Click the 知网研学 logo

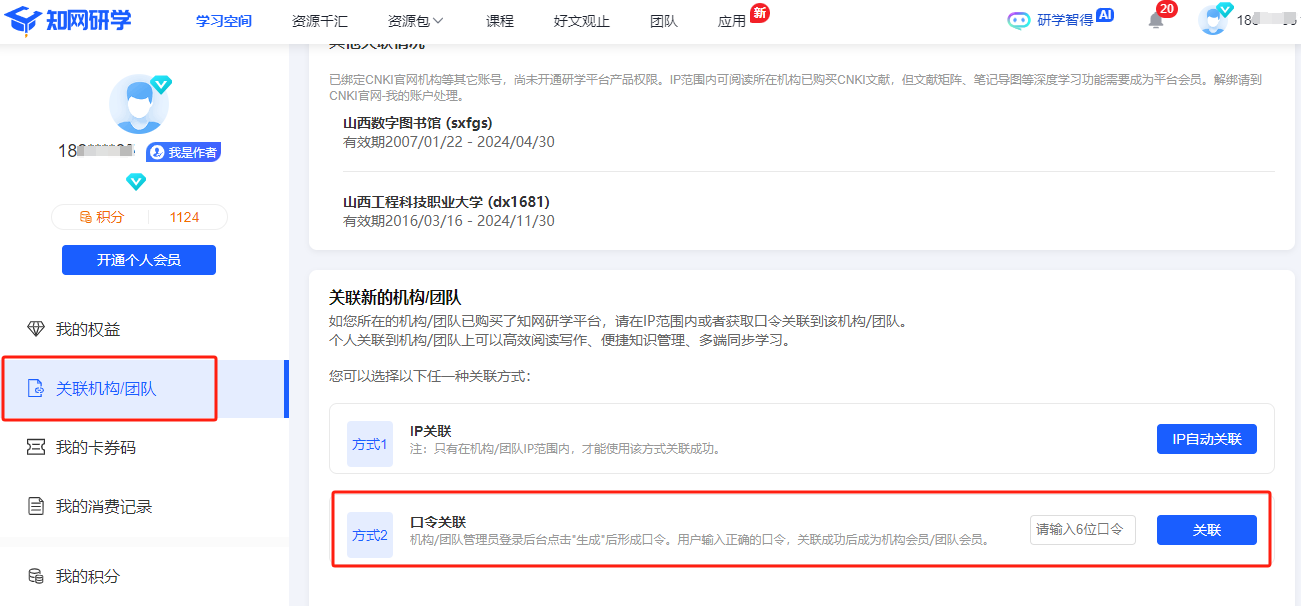[x=68, y=20]
